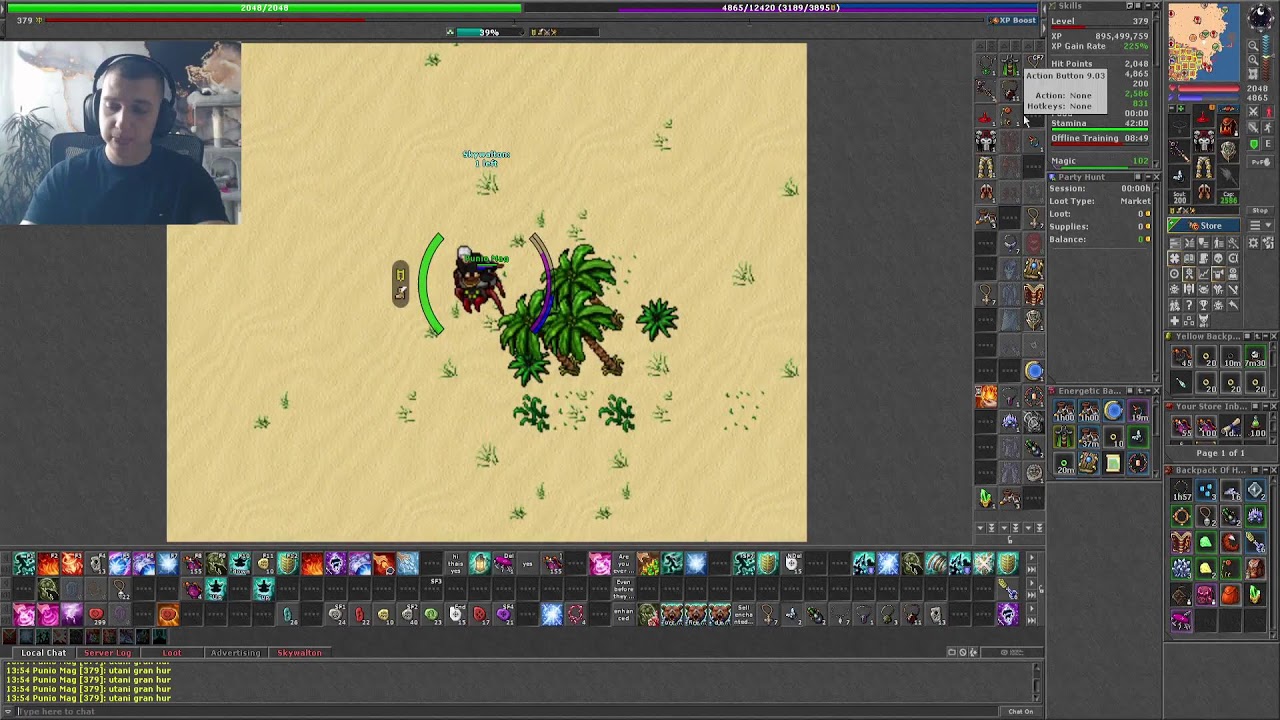
Task: Open the Skywalton private chat tab
Action: 299,653
